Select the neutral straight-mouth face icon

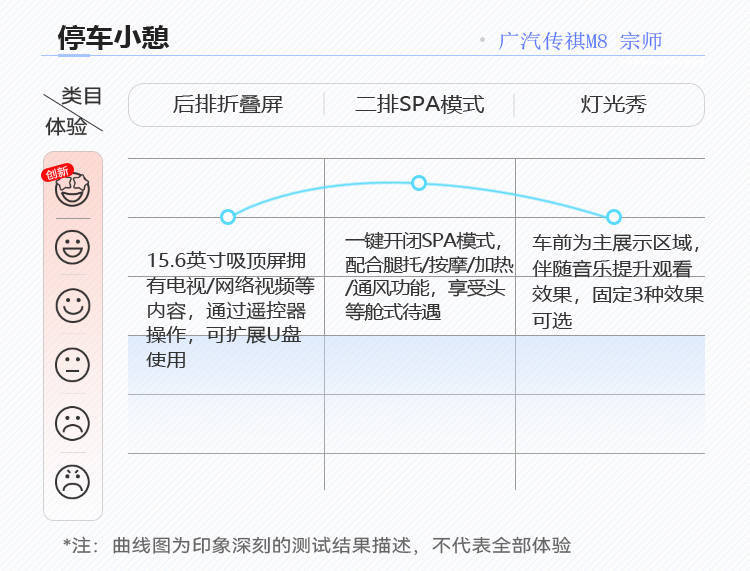(x=72, y=364)
